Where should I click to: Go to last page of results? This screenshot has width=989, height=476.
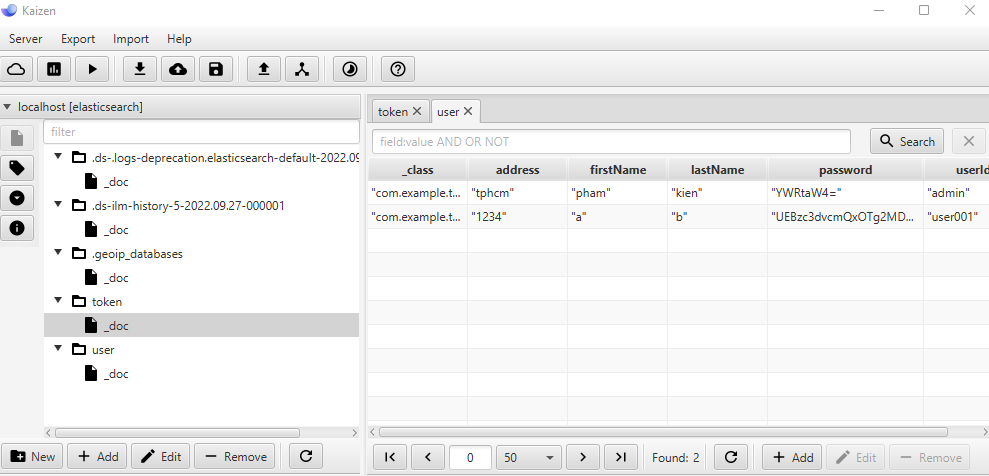click(x=621, y=457)
